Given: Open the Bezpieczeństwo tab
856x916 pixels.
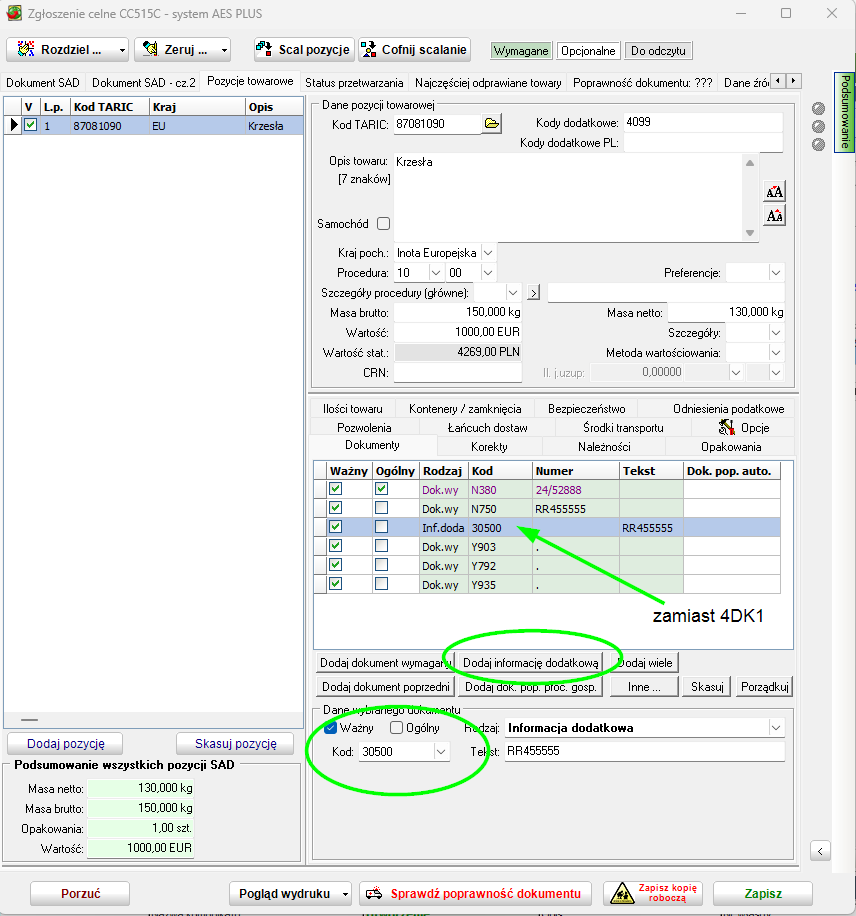Looking at the screenshot, I should tap(586, 409).
